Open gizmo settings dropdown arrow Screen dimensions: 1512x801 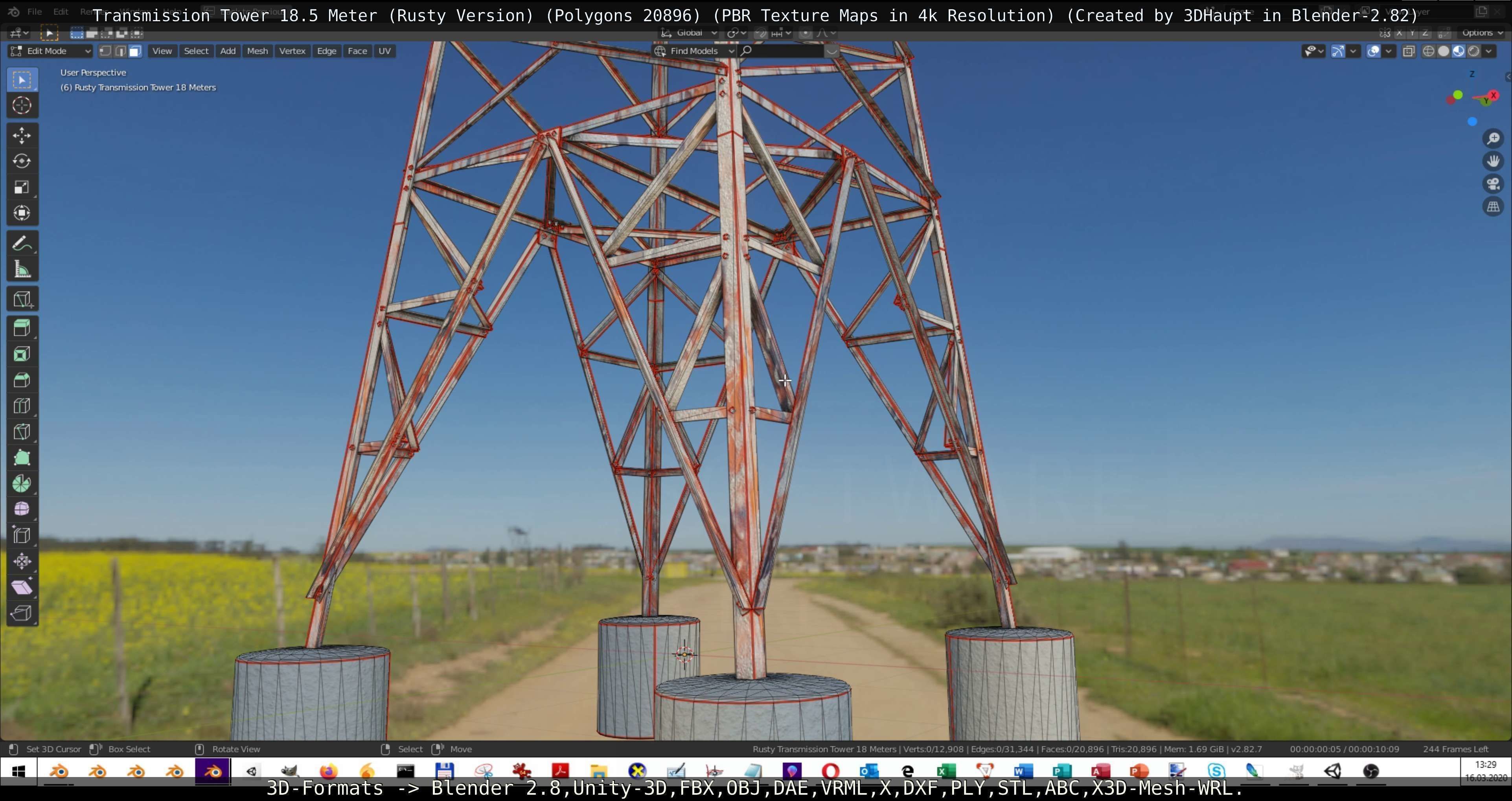[1353, 51]
